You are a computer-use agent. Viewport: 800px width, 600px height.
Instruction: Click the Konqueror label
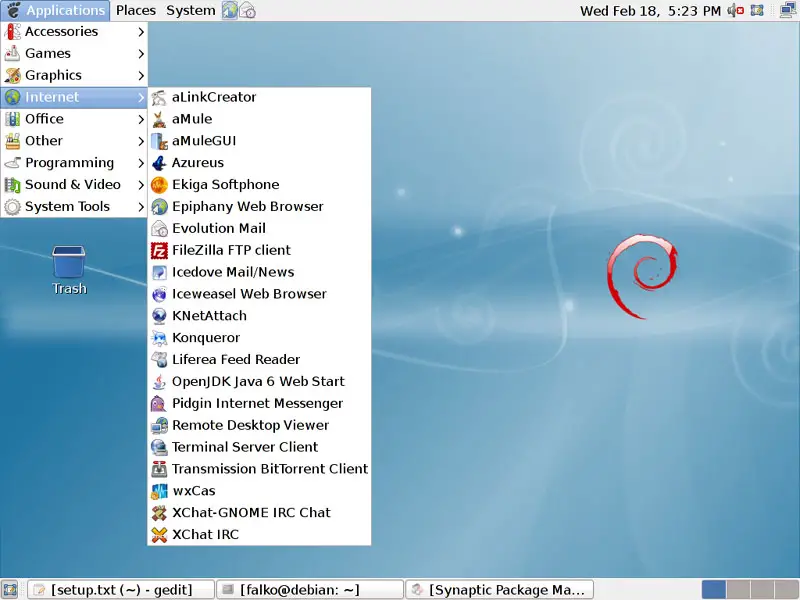tap(206, 338)
